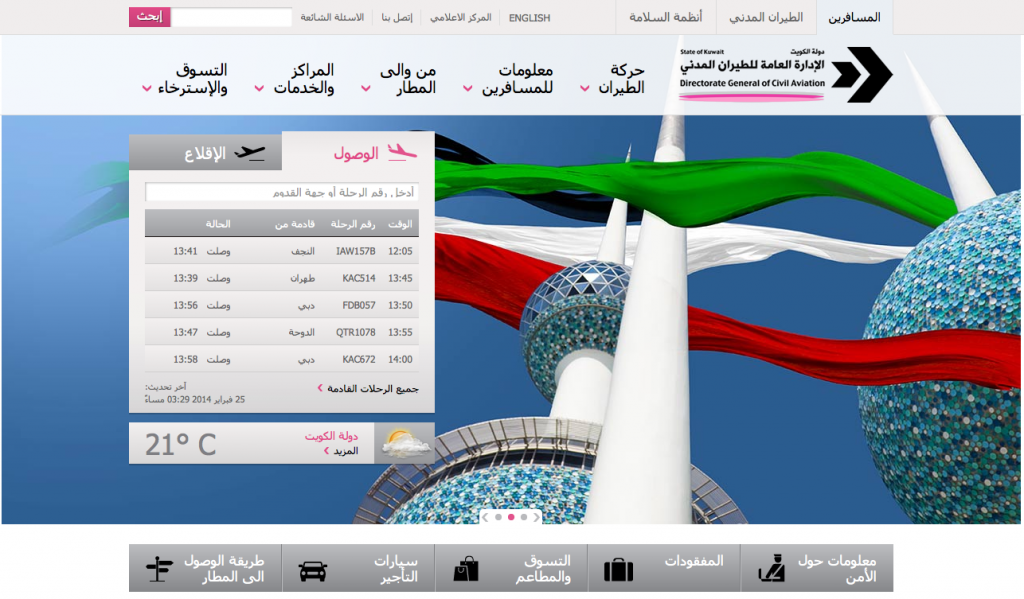Open the أنظمة السلامة tab

(665, 17)
